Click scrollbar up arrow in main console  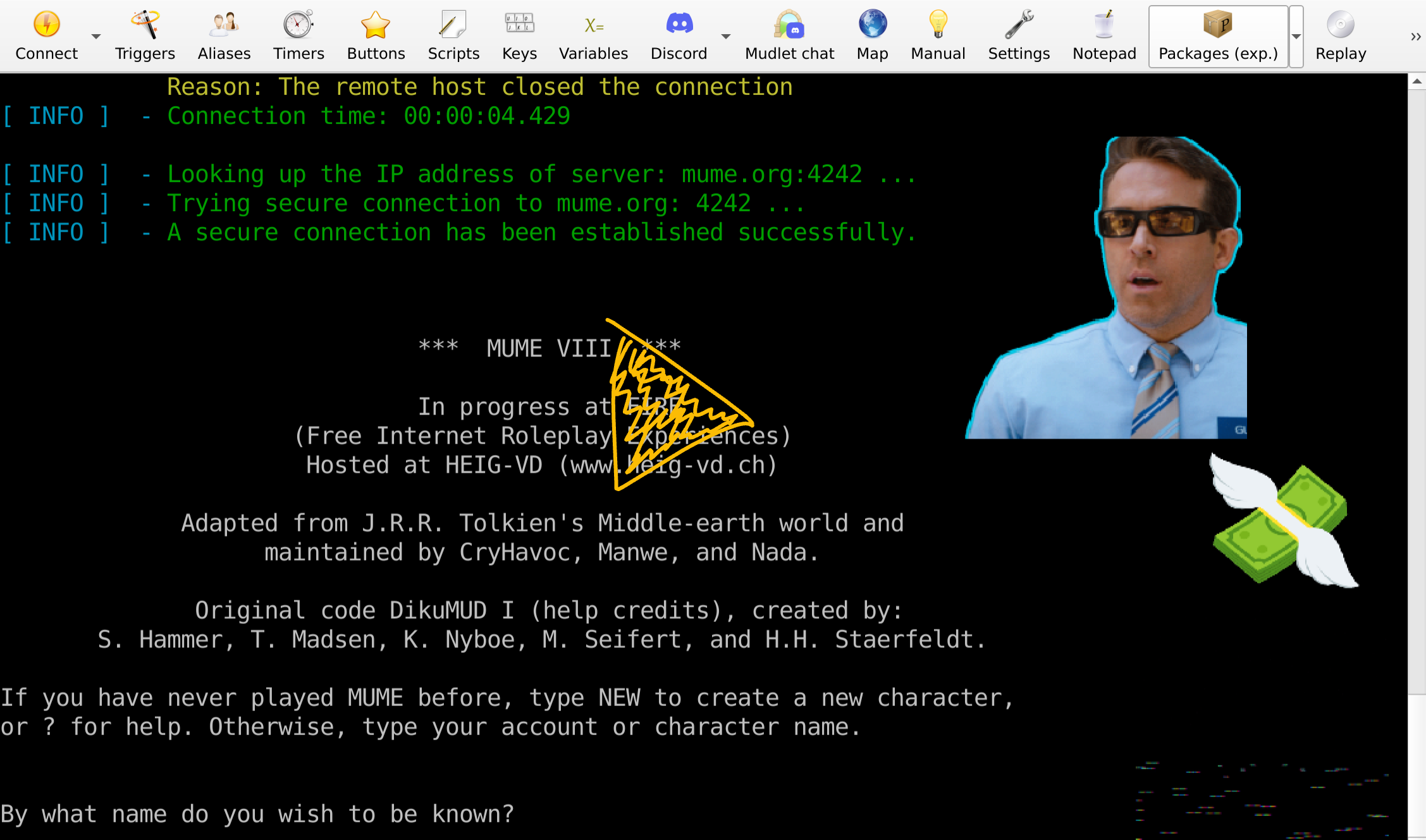click(1417, 82)
